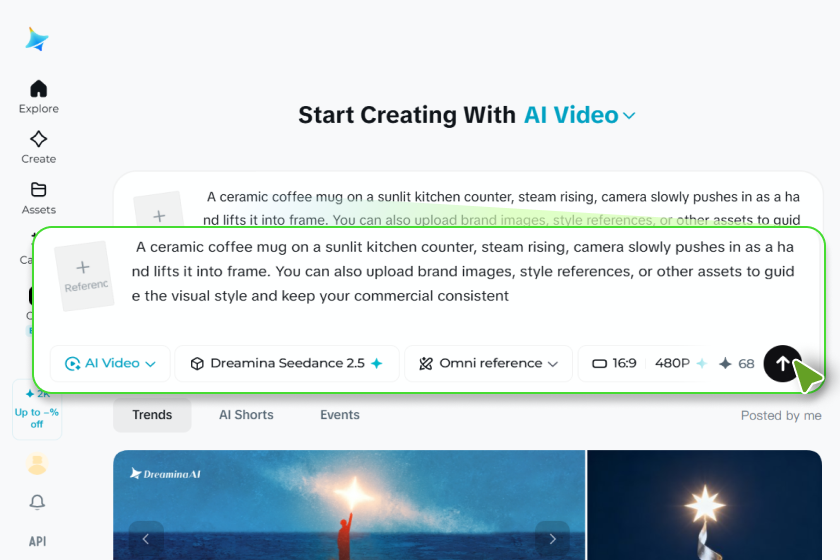
Task: Click into the prompt text field
Action: pyautogui.click(x=464, y=271)
